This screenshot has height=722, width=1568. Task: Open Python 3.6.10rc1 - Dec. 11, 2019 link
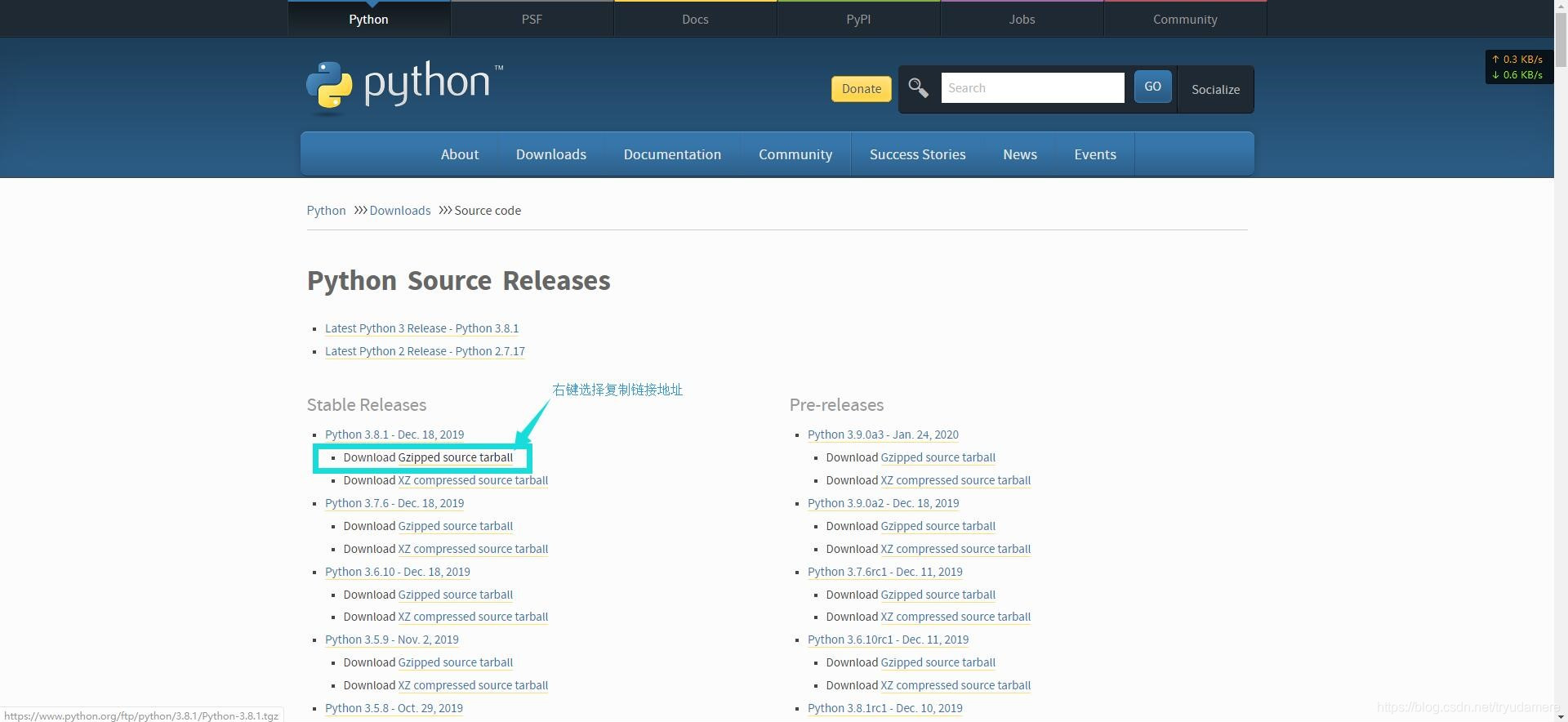(x=888, y=640)
